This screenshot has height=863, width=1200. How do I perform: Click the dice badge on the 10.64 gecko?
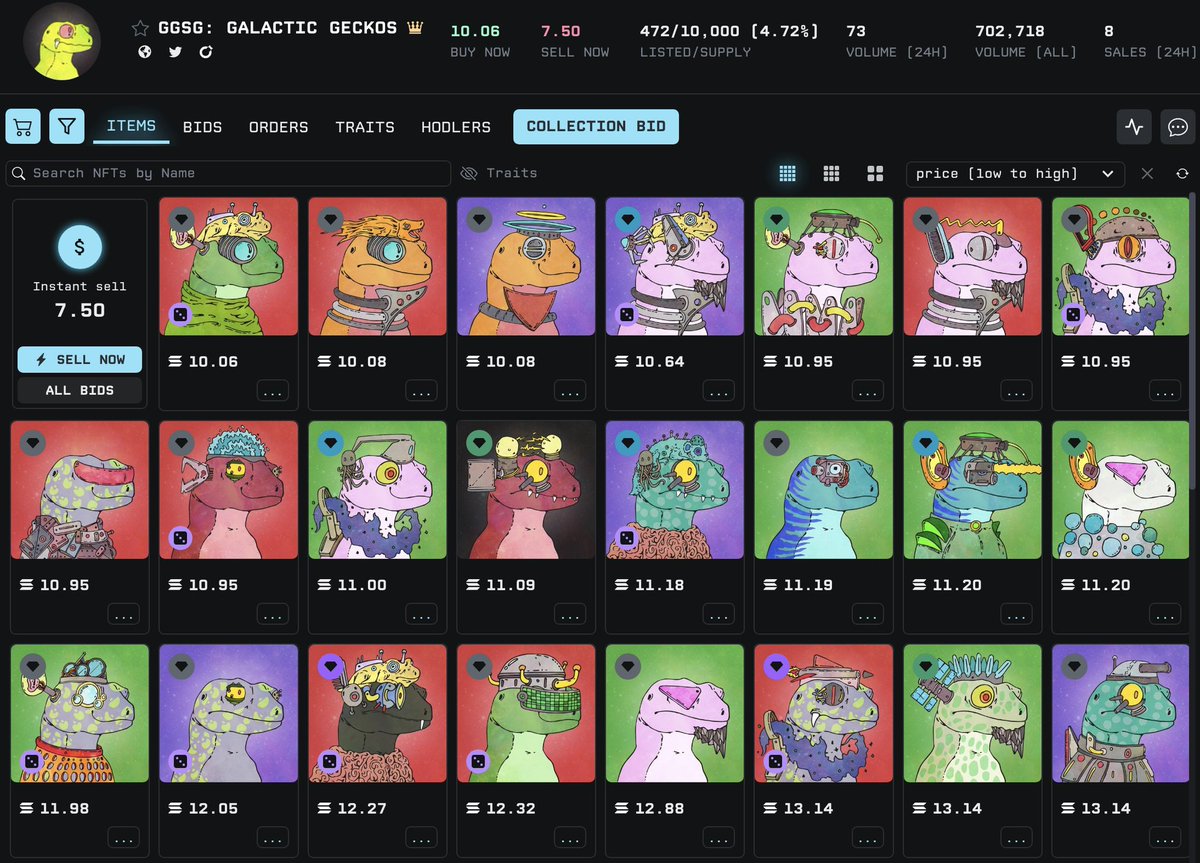click(x=626, y=315)
